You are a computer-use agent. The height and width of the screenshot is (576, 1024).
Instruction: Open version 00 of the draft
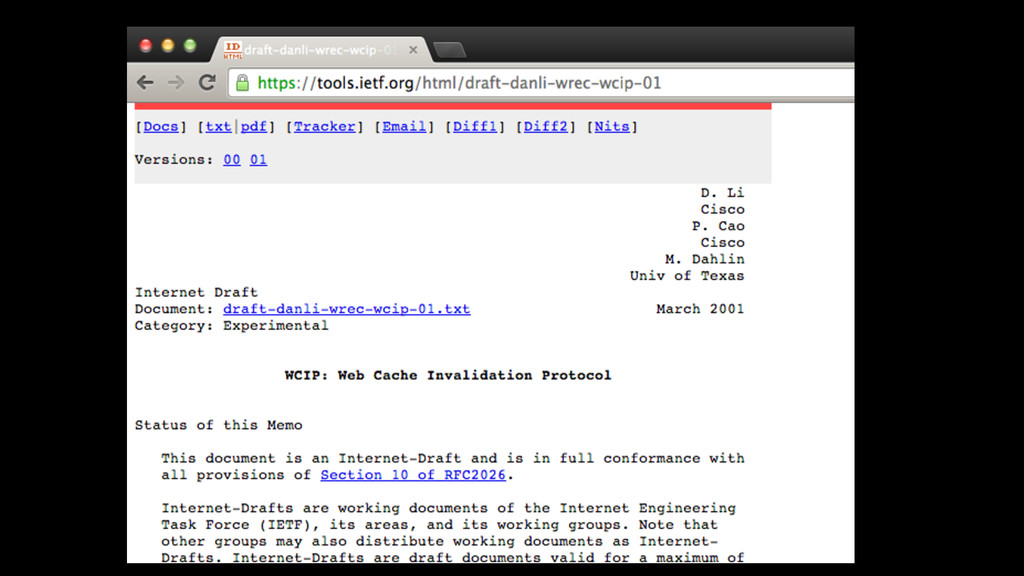pyautogui.click(x=232, y=160)
